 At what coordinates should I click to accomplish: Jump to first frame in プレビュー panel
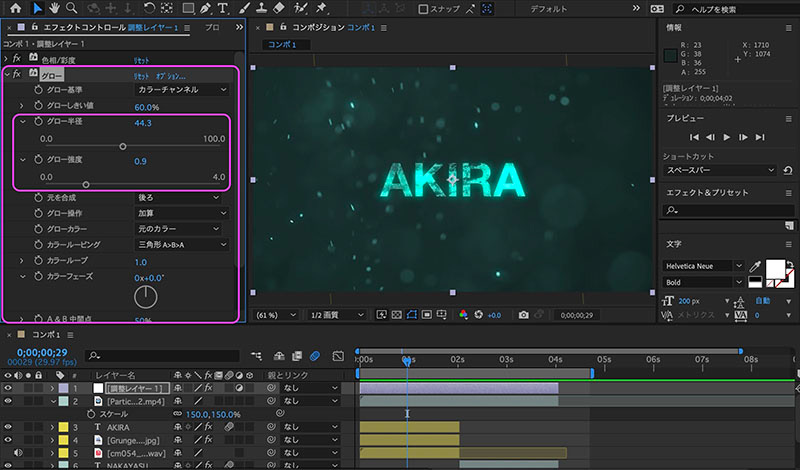click(x=694, y=137)
